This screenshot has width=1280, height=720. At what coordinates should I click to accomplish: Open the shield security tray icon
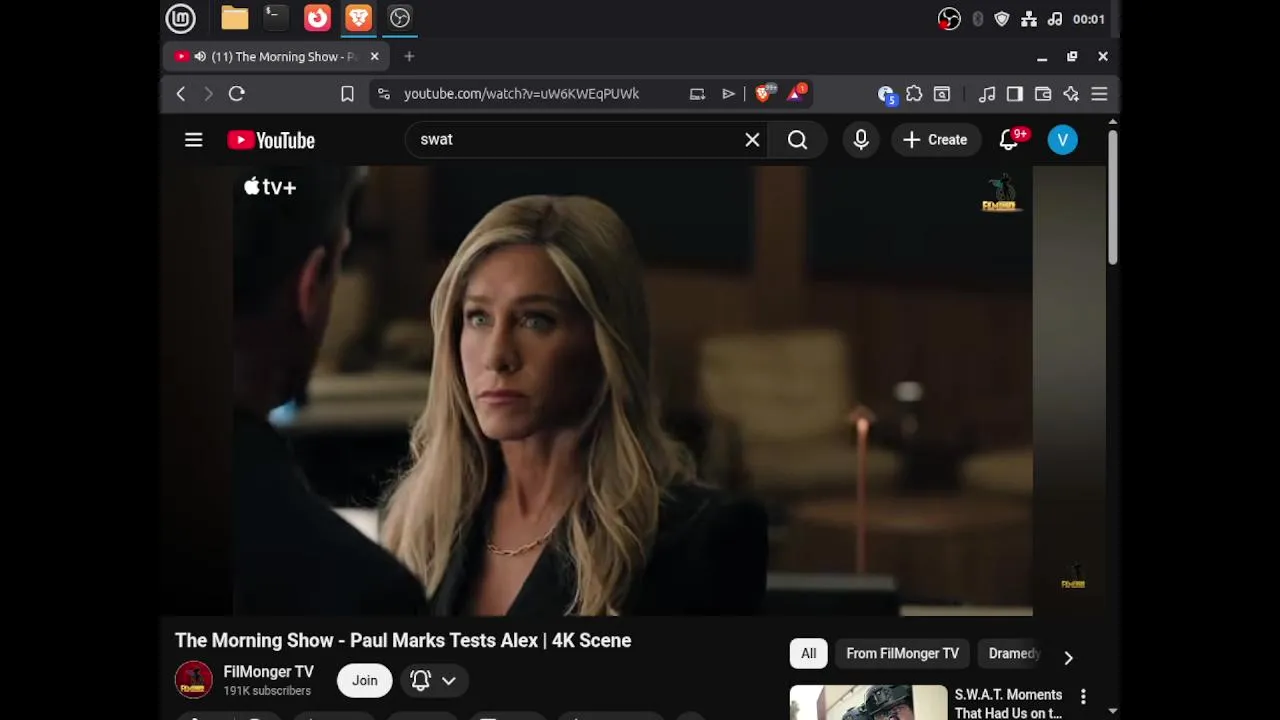tap(1002, 19)
